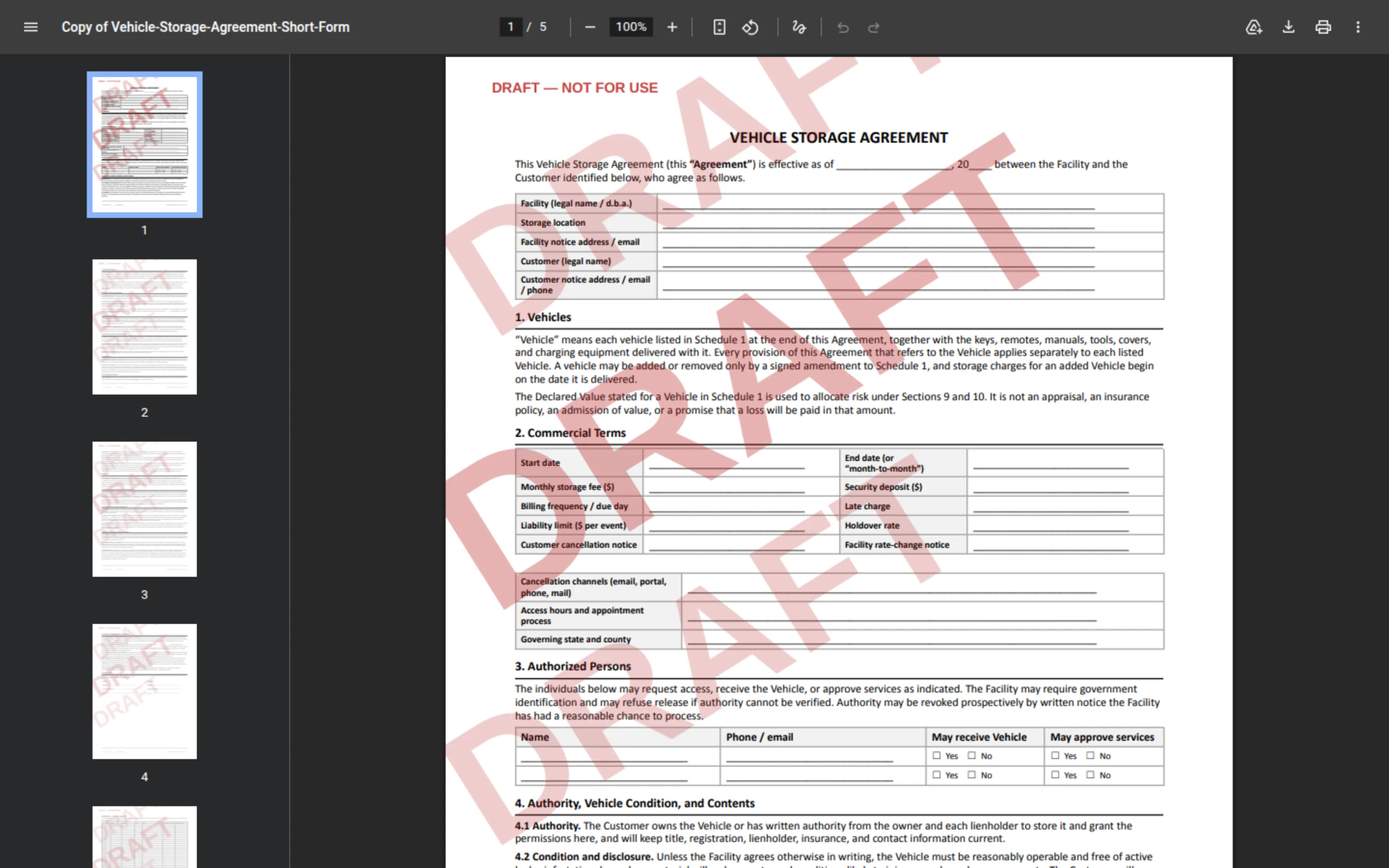Image resolution: width=1389 pixels, height=868 pixels.
Task: Click the 'Late charge' label cell
Action: [903, 506]
